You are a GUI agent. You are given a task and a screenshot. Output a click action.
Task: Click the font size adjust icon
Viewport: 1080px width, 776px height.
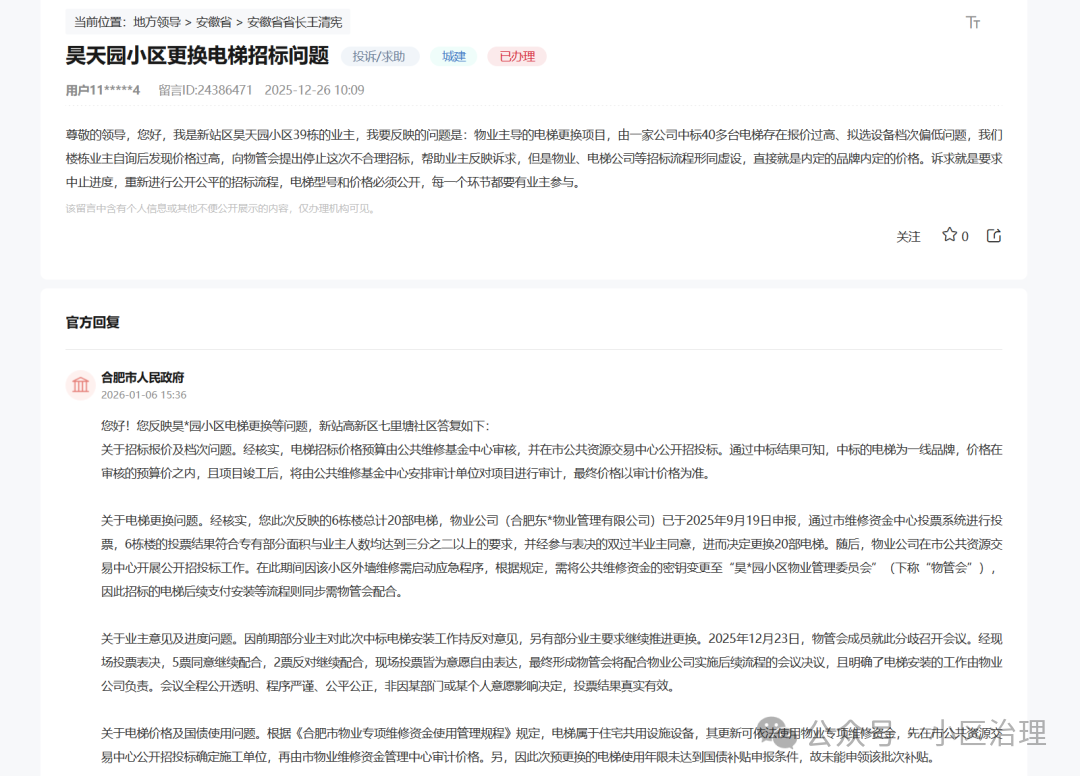(x=973, y=23)
